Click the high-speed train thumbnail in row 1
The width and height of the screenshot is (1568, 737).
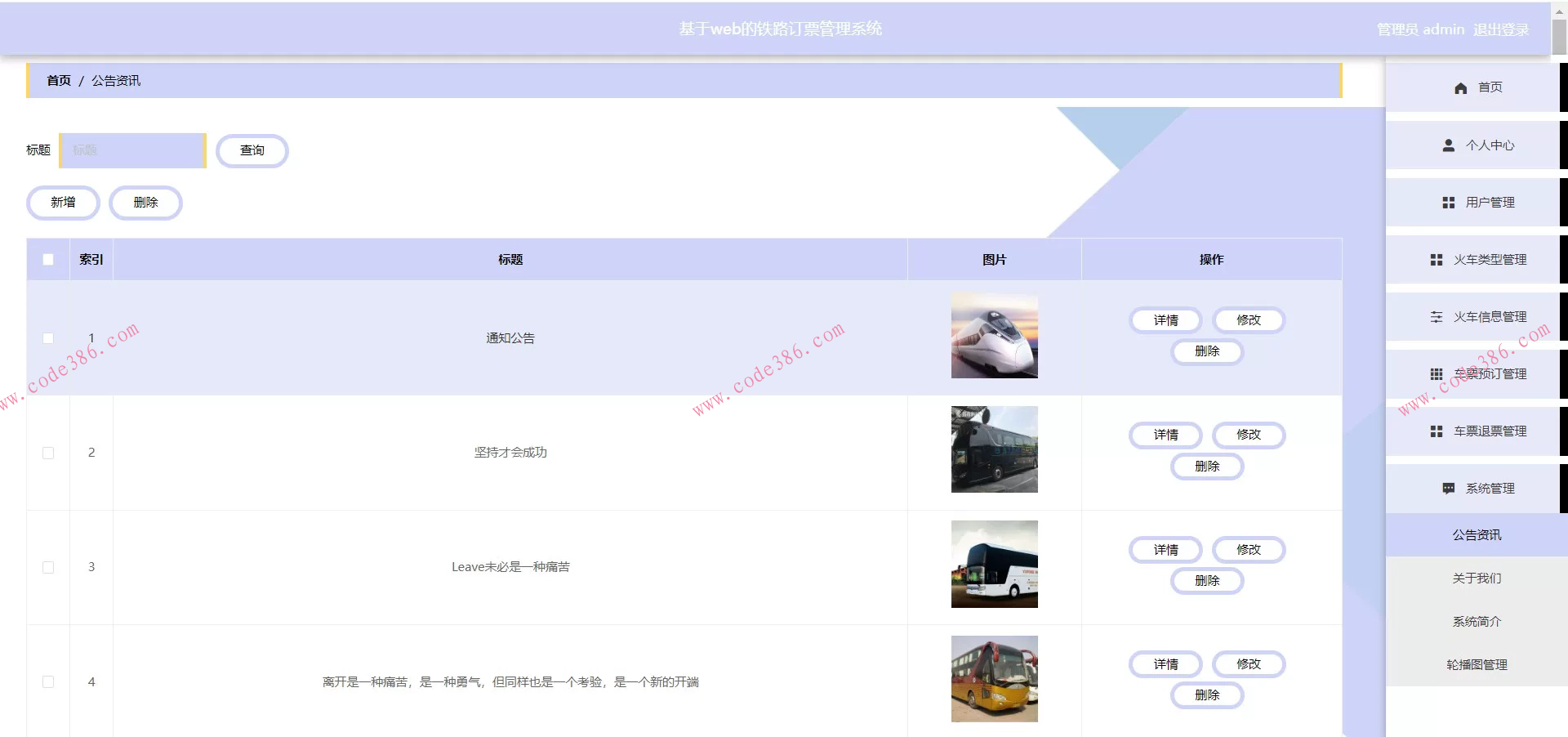[994, 336]
